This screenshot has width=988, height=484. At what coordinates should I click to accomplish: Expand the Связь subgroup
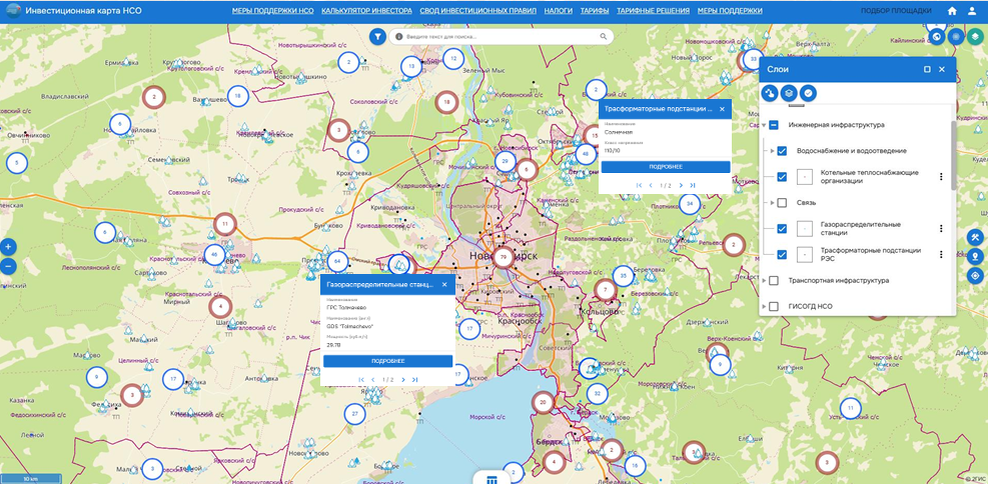[x=773, y=203]
